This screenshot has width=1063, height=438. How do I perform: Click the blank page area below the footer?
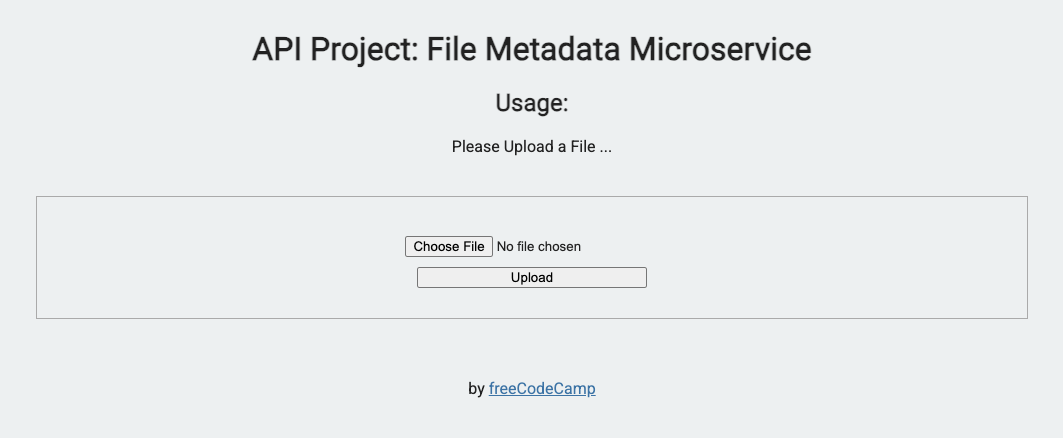click(x=532, y=422)
